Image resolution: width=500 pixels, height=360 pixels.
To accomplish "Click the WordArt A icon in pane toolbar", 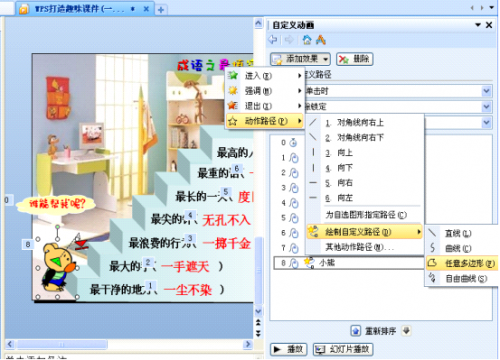I will 321,40.
